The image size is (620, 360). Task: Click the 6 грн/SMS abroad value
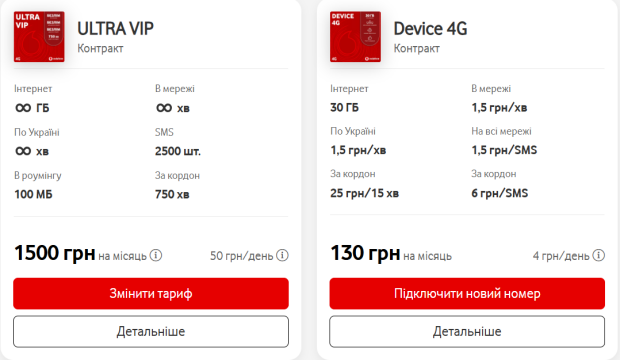point(499,193)
